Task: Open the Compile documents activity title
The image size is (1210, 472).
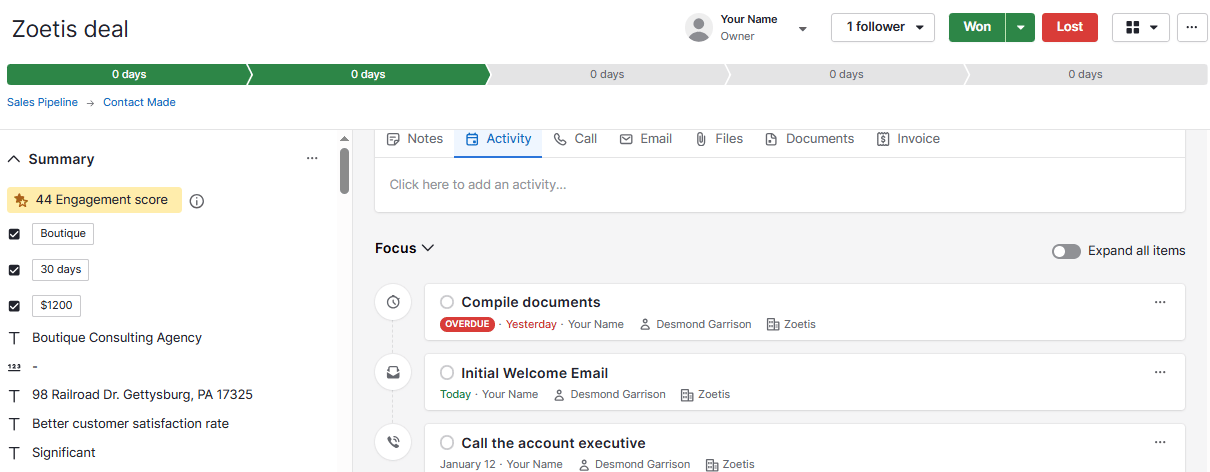Action: tap(531, 302)
